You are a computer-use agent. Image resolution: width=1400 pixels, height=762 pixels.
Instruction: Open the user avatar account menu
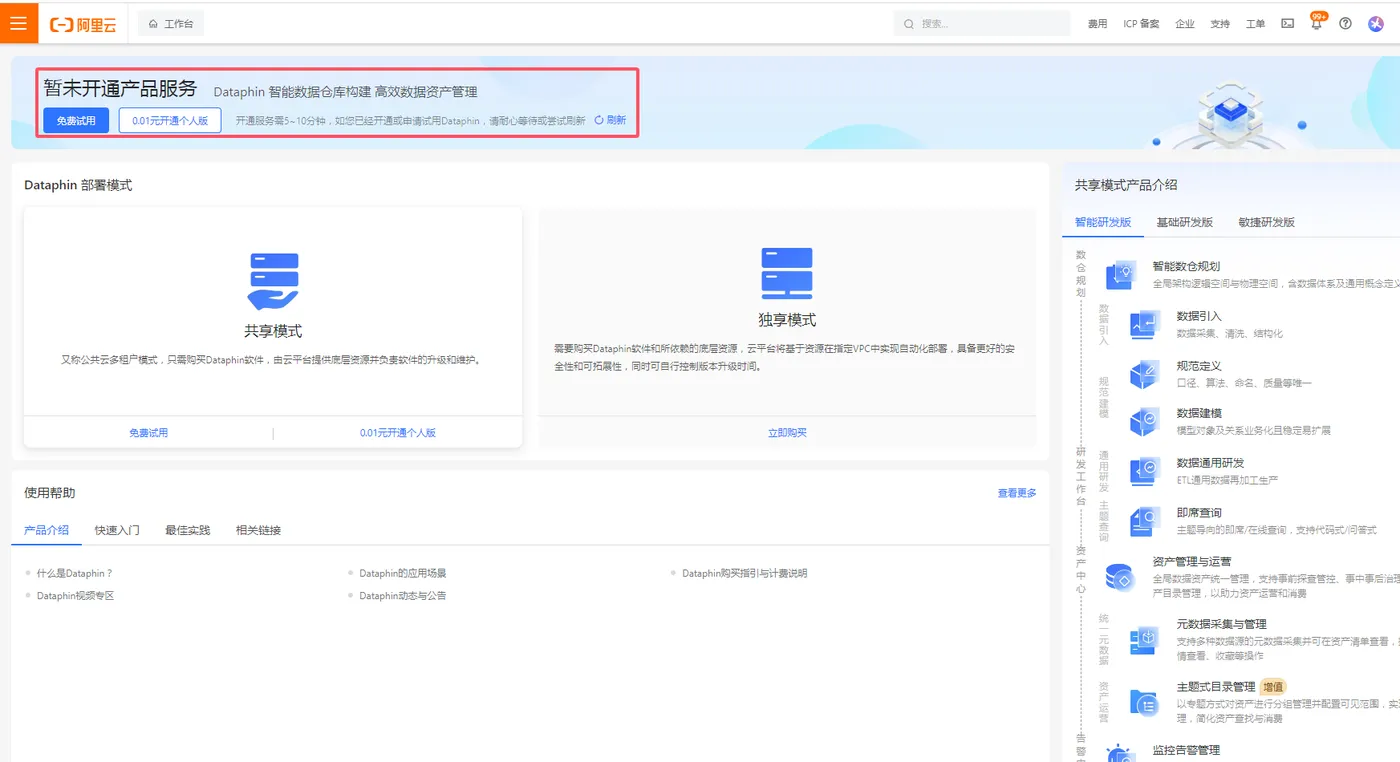pyautogui.click(x=1375, y=23)
